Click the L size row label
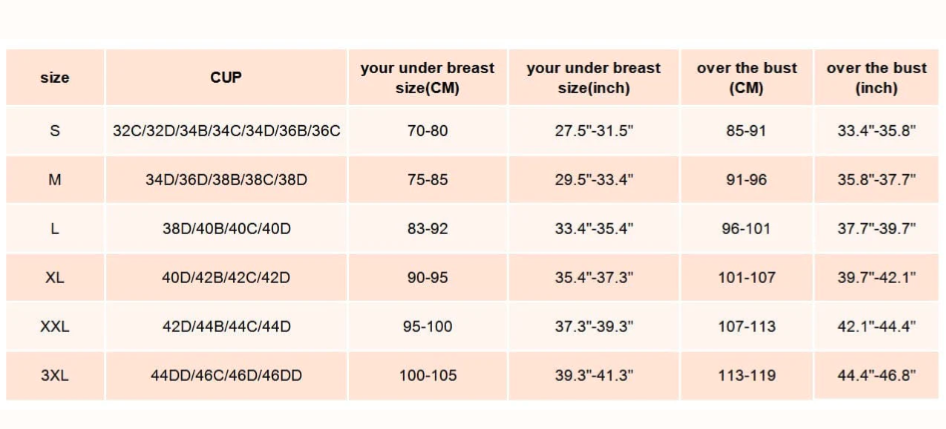This screenshot has height=429, width=946. pyautogui.click(x=55, y=229)
